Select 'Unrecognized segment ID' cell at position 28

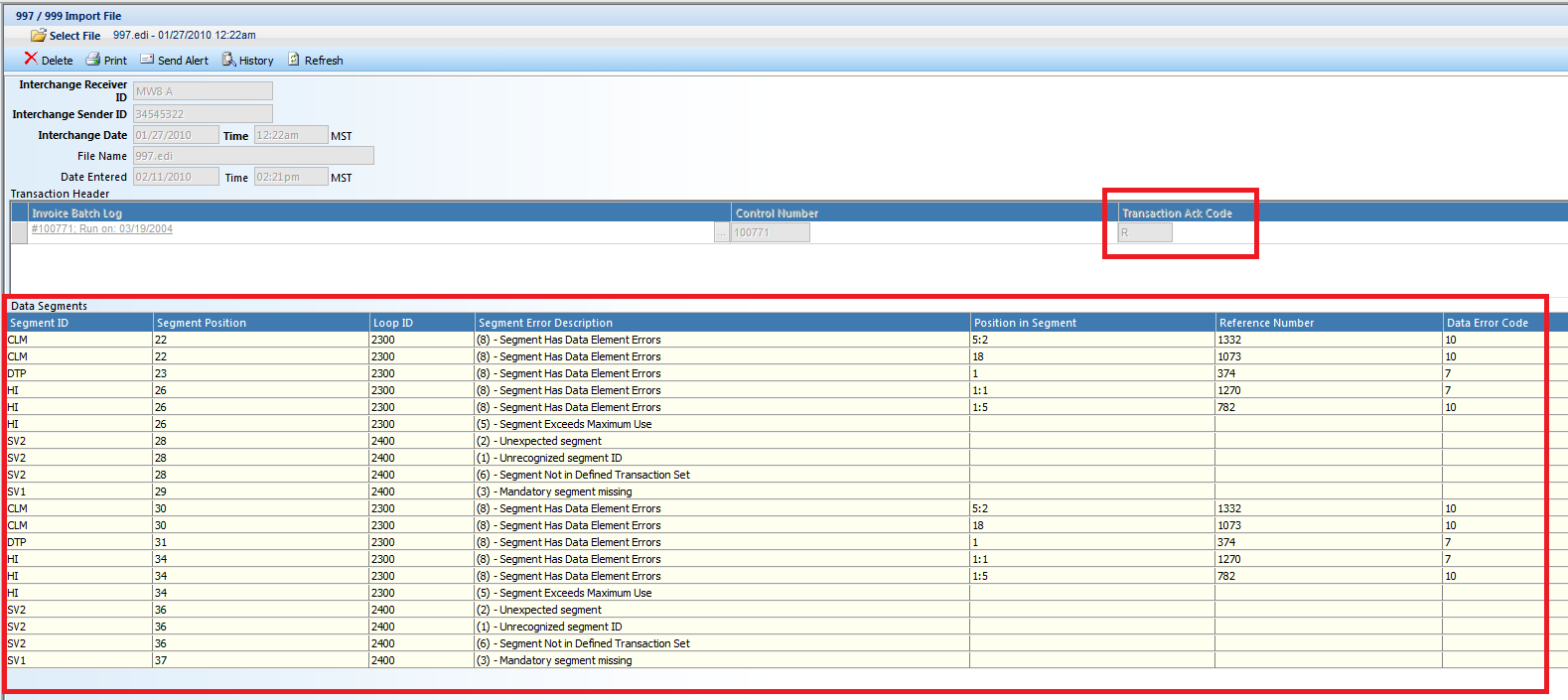[x=723, y=458]
